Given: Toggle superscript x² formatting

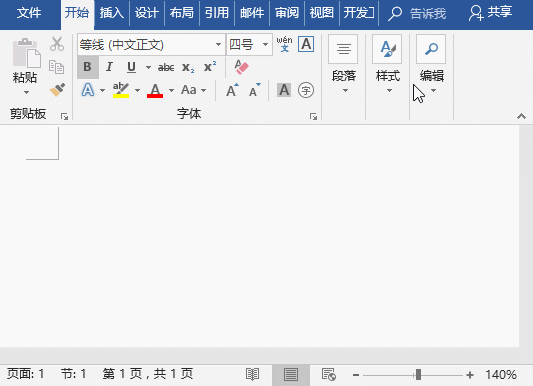Looking at the screenshot, I should [x=210, y=67].
